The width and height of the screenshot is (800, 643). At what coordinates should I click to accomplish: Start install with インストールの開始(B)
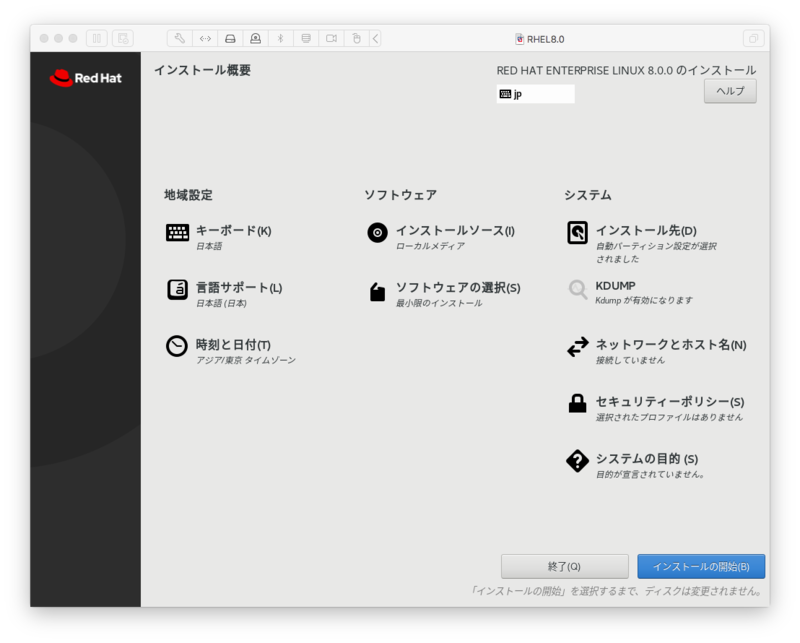point(701,566)
